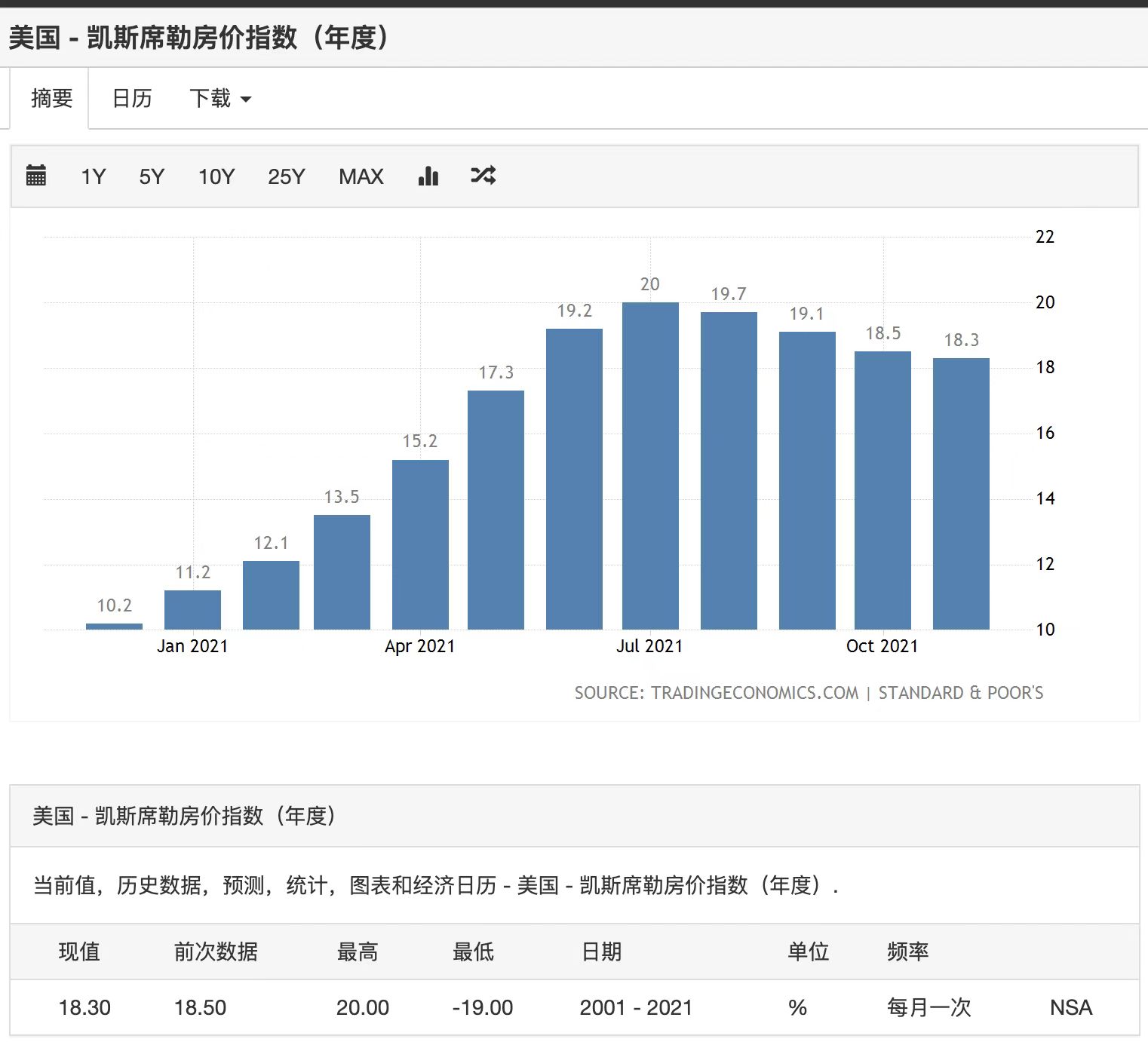Viewport: 1148px width, 1045px height.
Task: Open the 摘要 tab
Action: tap(51, 98)
